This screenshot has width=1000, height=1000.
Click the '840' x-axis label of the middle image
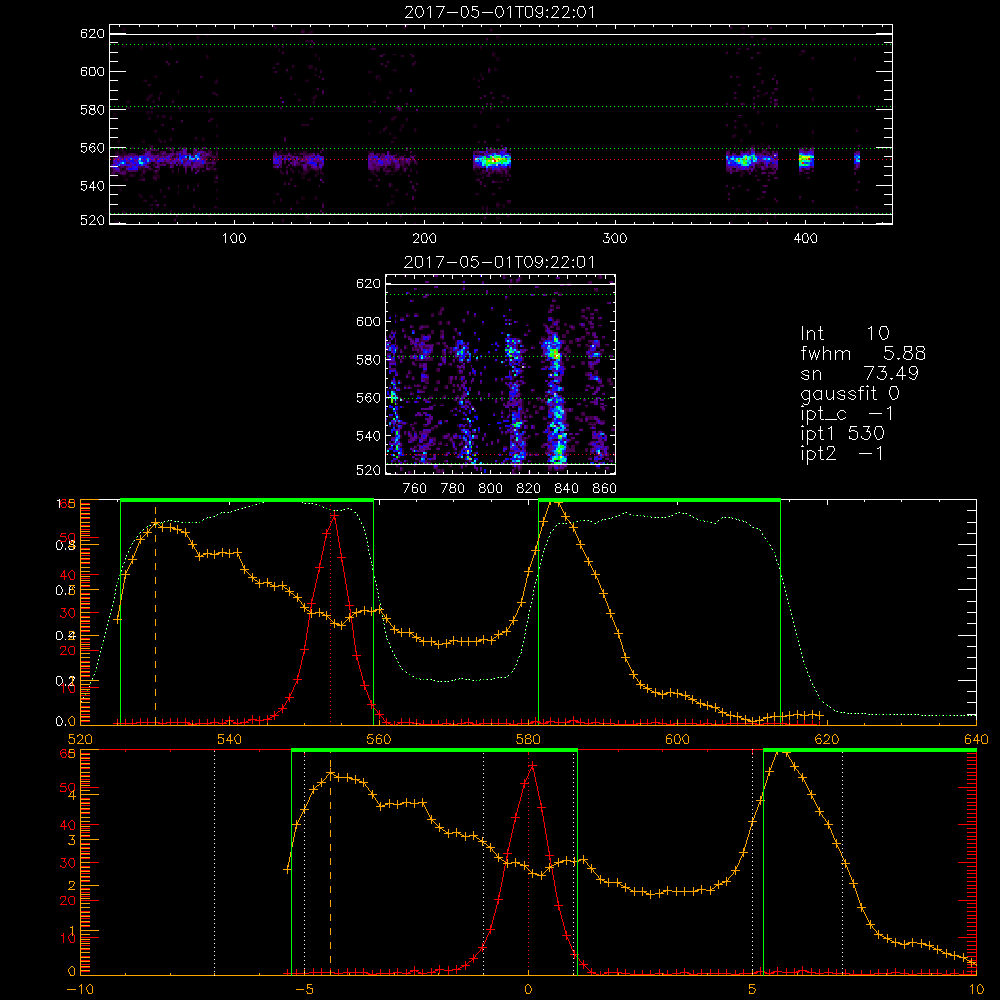[566, 489]
